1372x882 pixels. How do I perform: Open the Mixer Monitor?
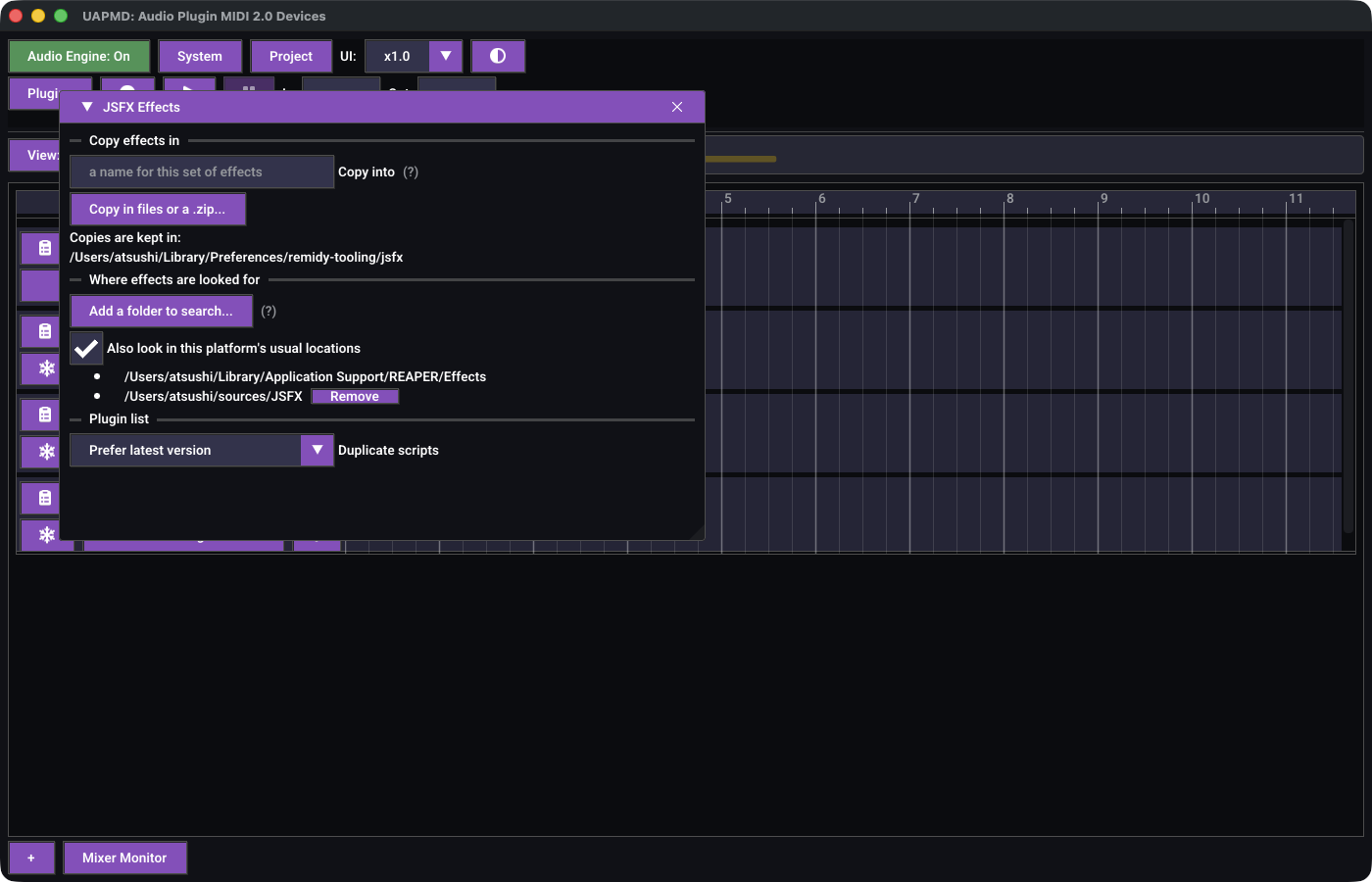(124, 857)
